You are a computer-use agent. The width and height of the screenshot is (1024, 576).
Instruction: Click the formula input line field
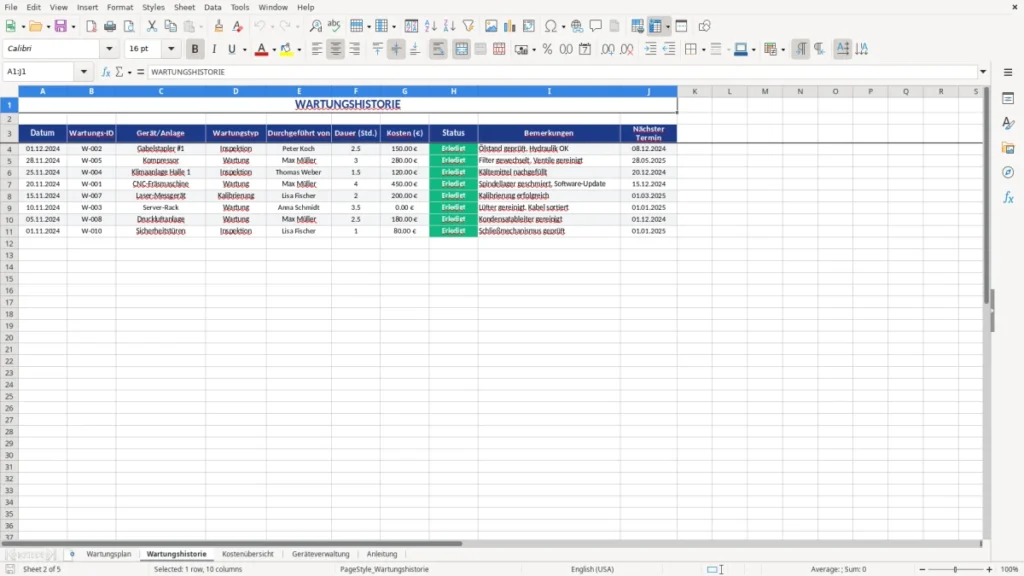562,72
